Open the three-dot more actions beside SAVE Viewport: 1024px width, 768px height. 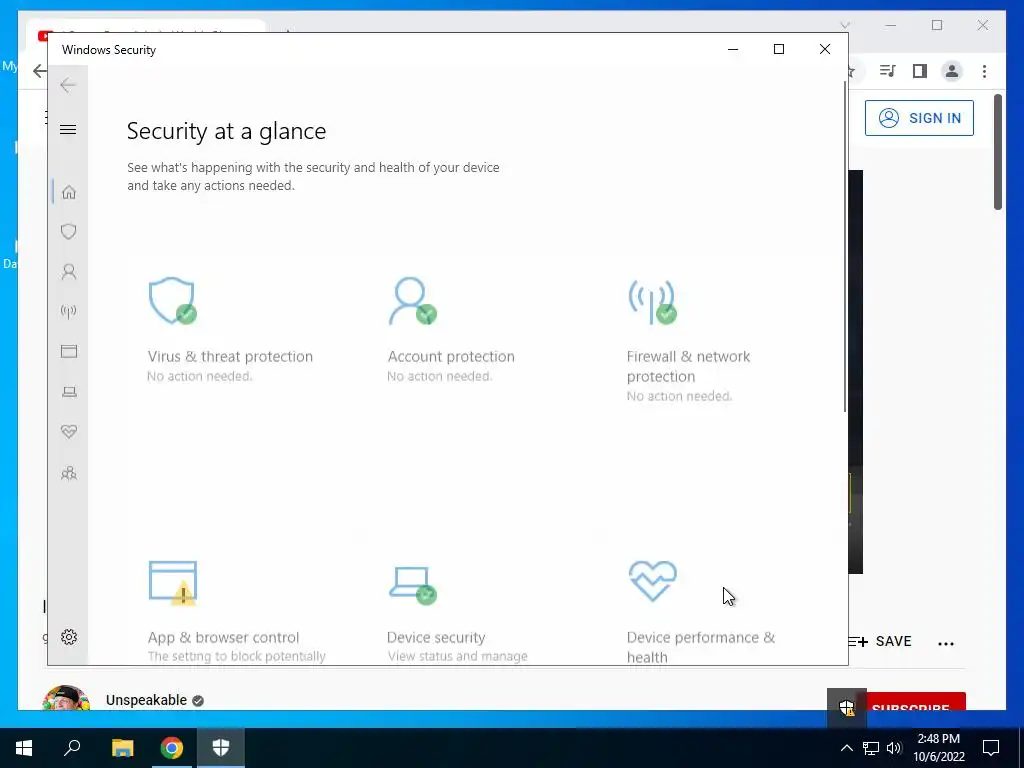946,643
